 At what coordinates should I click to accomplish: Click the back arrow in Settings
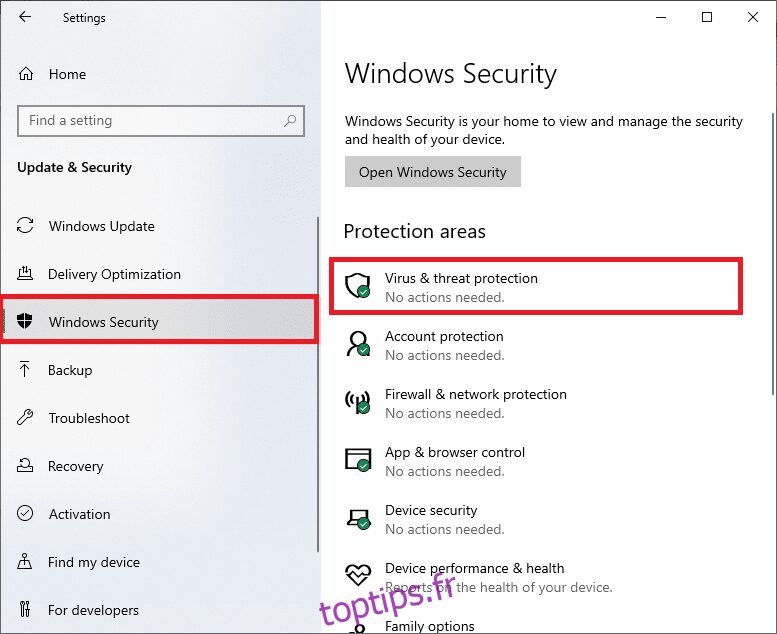(24, 17)
